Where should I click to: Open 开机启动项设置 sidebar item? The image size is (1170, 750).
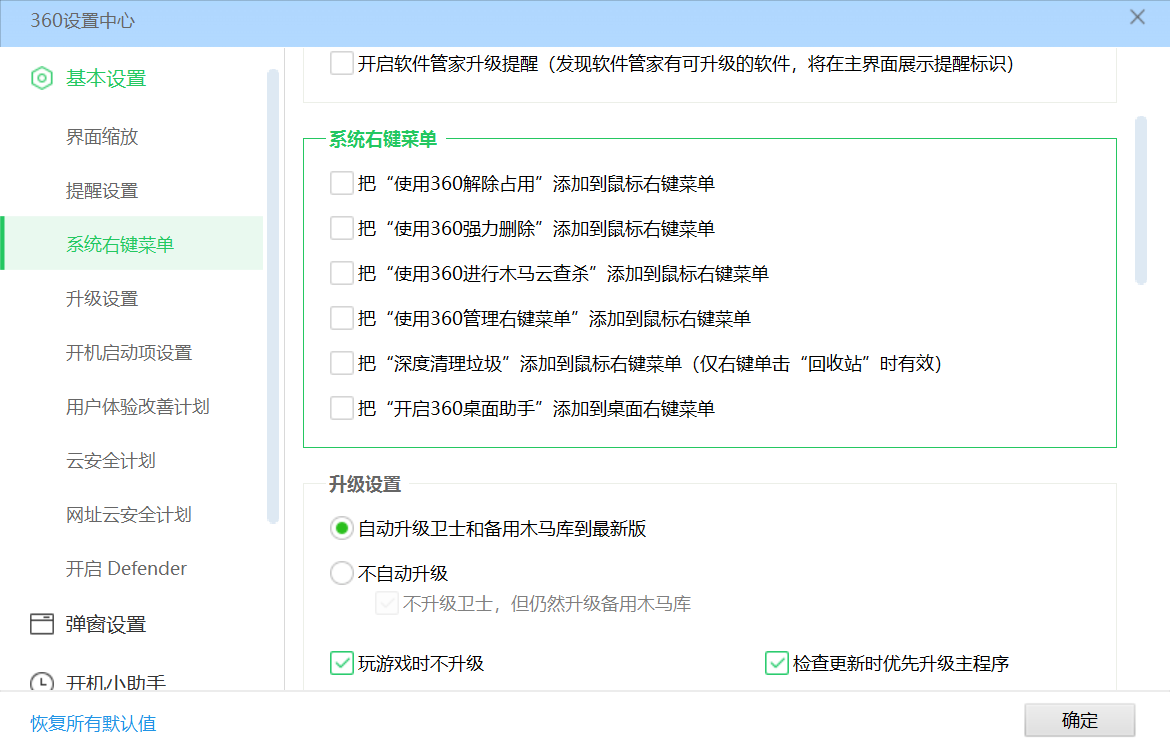point(129,352)
